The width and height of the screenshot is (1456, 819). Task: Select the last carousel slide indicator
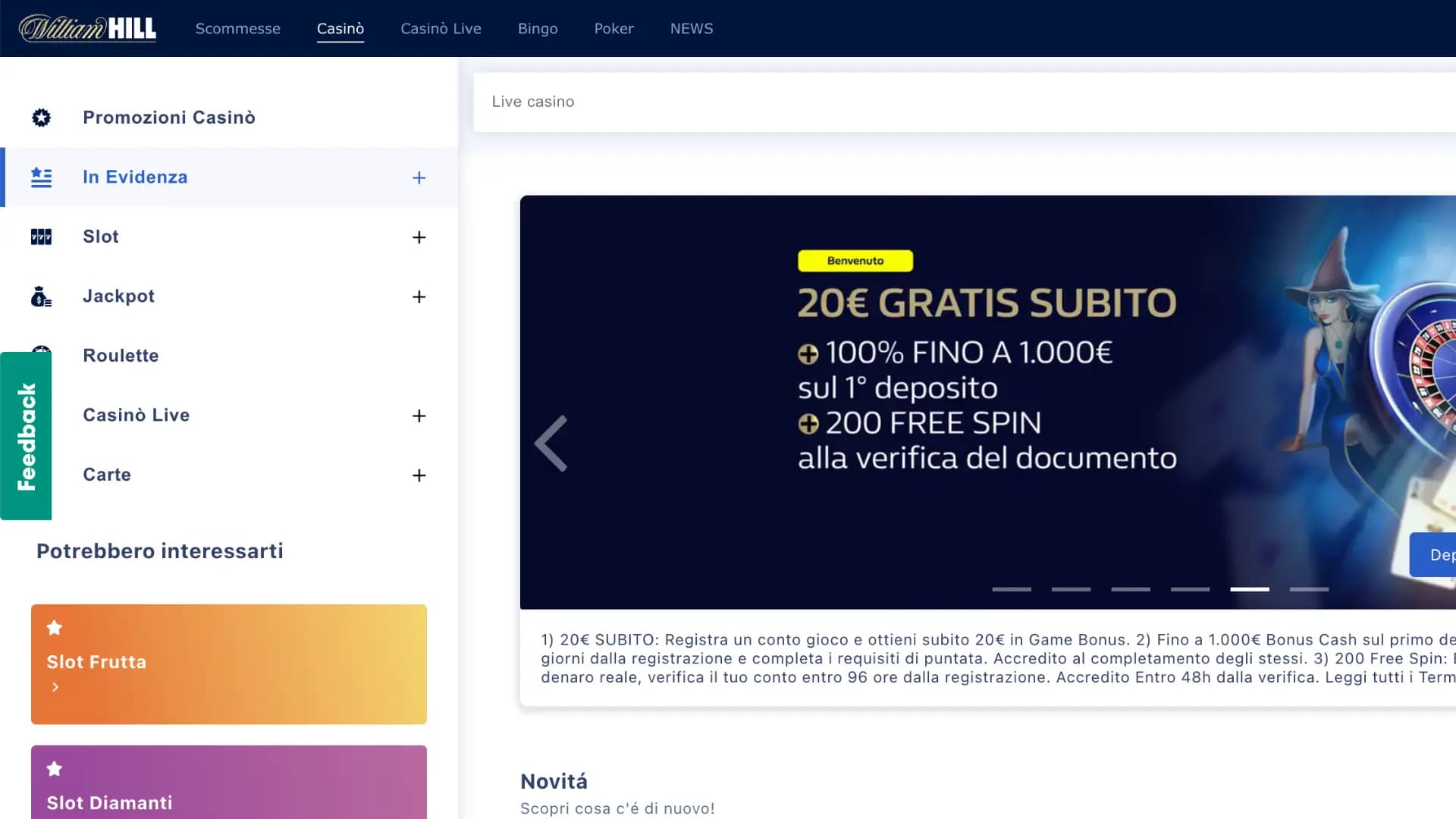(1309, 589)
